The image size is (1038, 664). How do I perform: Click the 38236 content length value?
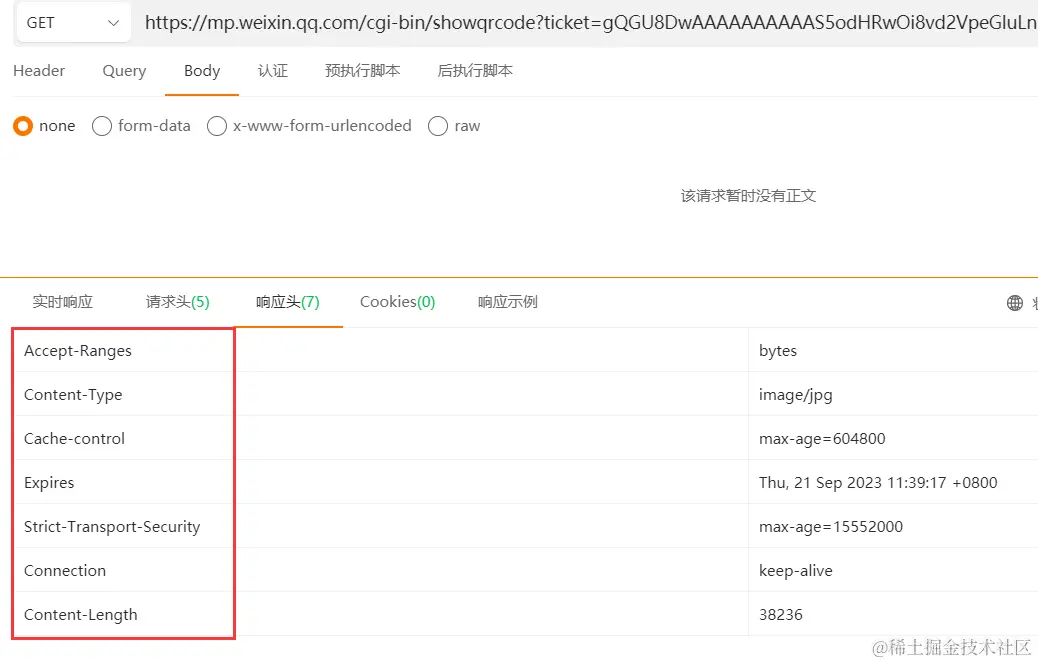(780, 614)
